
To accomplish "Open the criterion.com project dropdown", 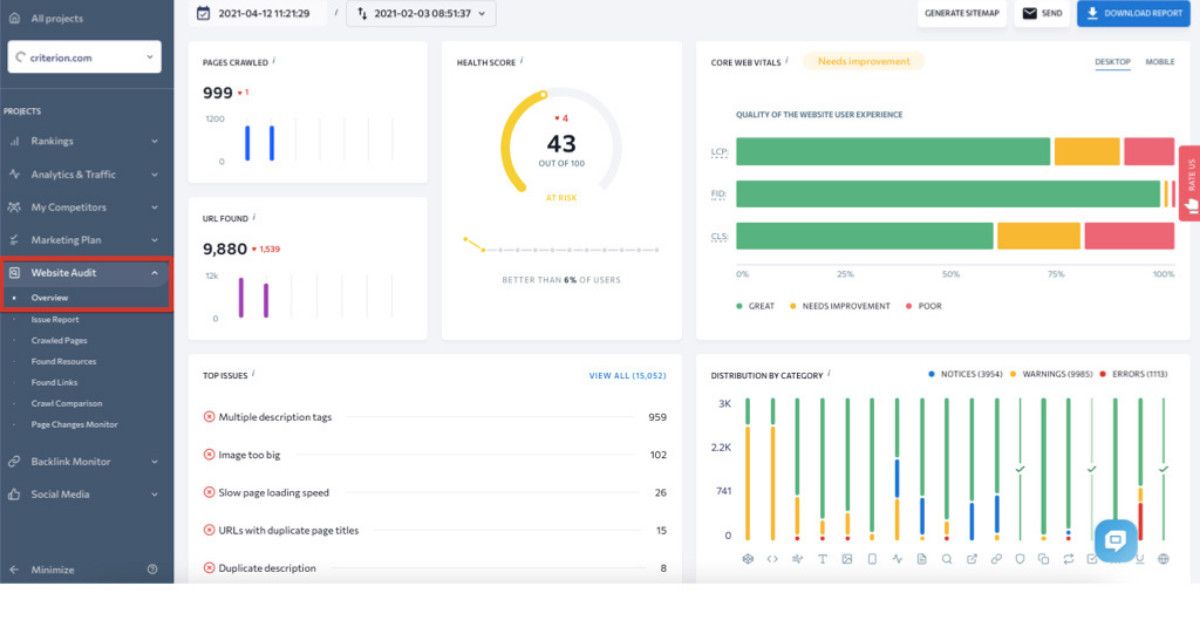I will [84, 57].
